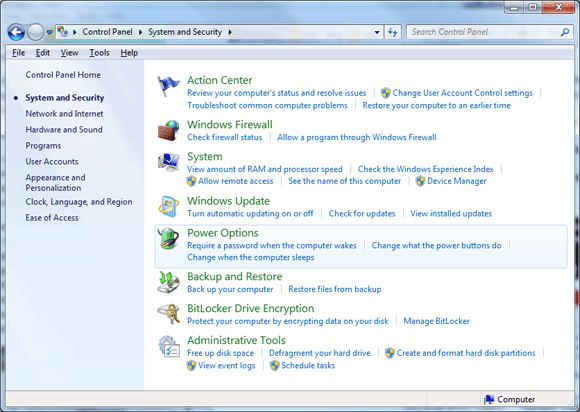Click the Administrative Tools gear icon
The height and width of the screenshot is (412, 580).
point(168,346)
